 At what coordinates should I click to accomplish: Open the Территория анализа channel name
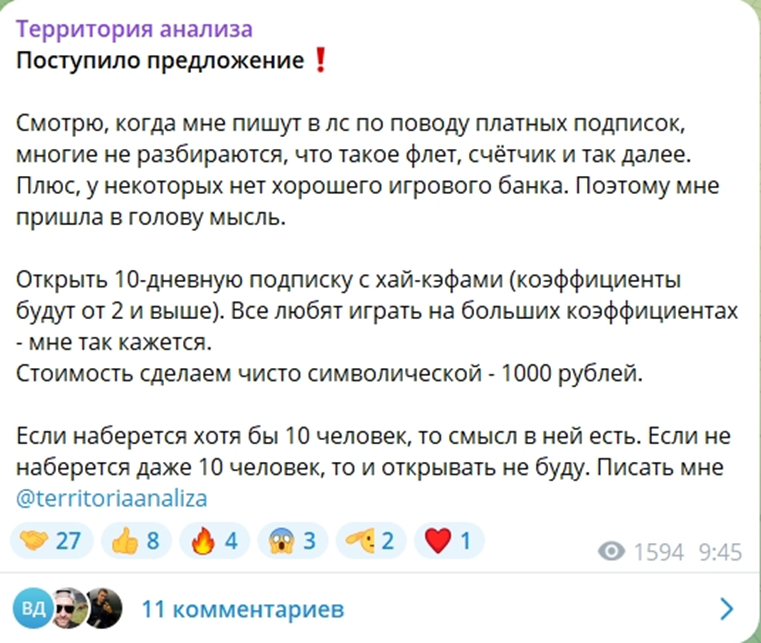click(x=133, y=29)
